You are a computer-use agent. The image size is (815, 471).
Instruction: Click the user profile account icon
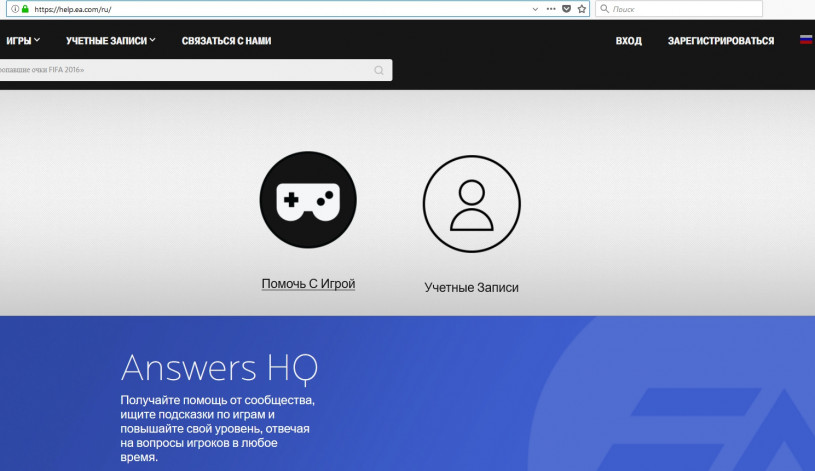[471, 202]
